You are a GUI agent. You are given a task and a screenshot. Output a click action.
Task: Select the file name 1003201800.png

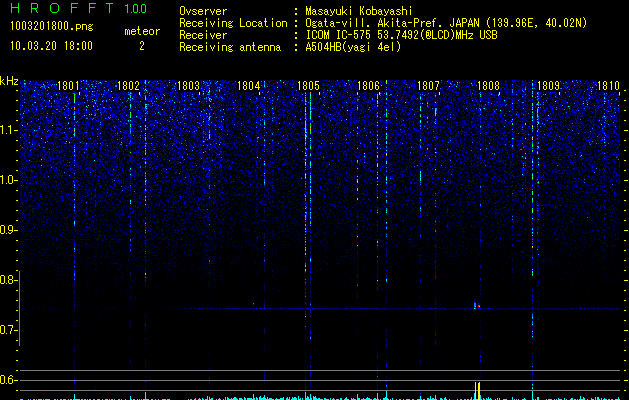click(x=52, y=26)
